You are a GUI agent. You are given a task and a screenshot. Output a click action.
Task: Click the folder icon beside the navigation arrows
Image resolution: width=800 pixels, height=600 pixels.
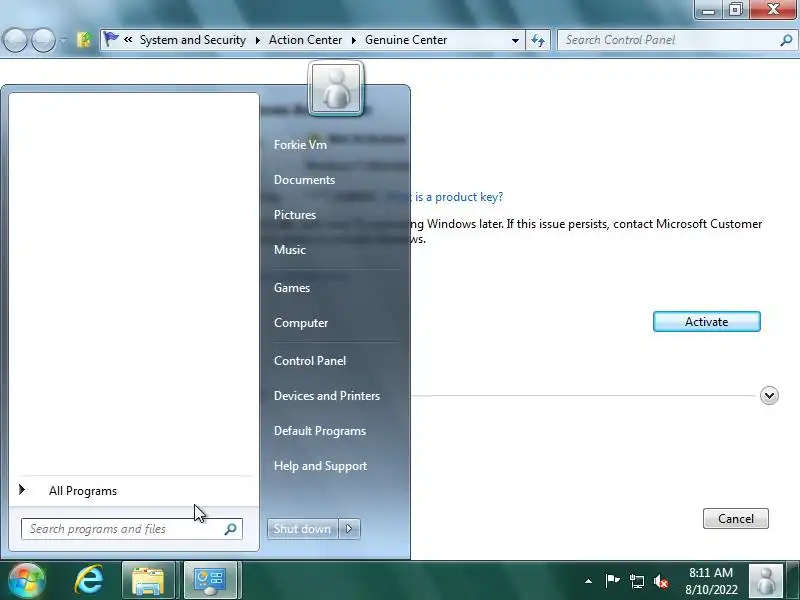point(84,40)
